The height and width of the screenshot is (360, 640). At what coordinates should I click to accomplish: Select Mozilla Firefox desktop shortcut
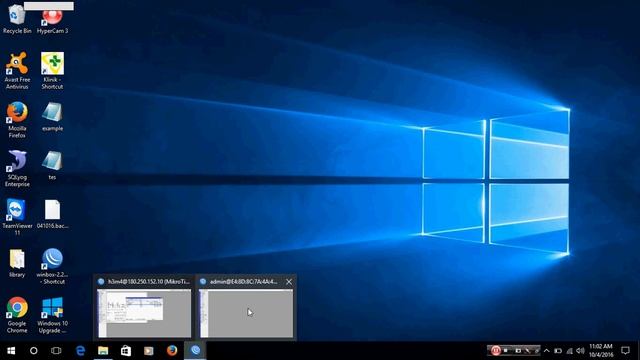[x=17, y=120]
